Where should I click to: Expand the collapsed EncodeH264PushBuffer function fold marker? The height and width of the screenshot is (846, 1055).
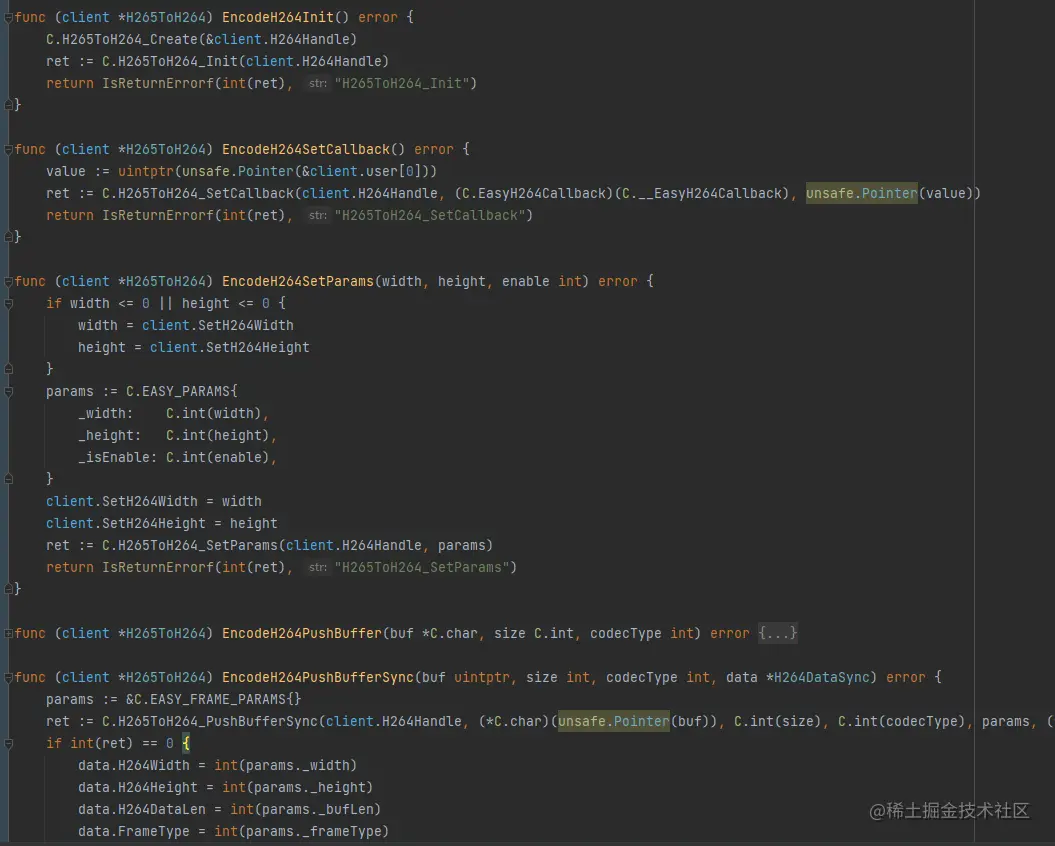click(8, 634)
